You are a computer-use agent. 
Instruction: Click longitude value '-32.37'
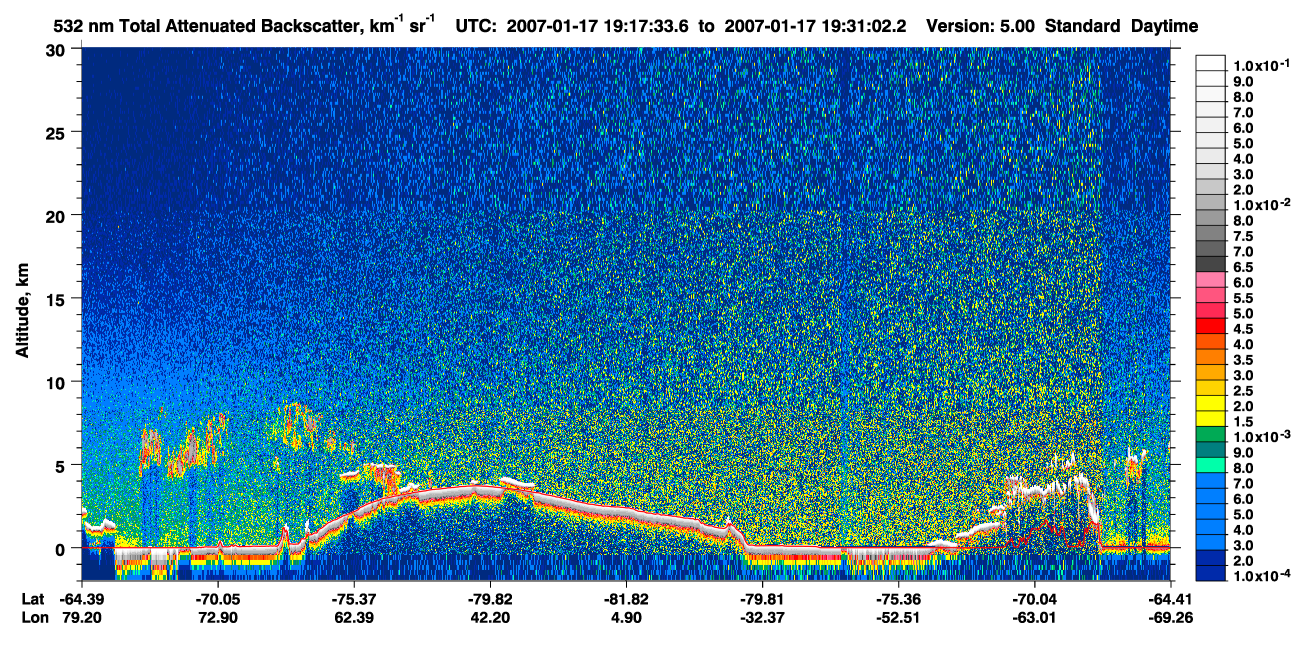pyautogui.click(x=762, y=617)
